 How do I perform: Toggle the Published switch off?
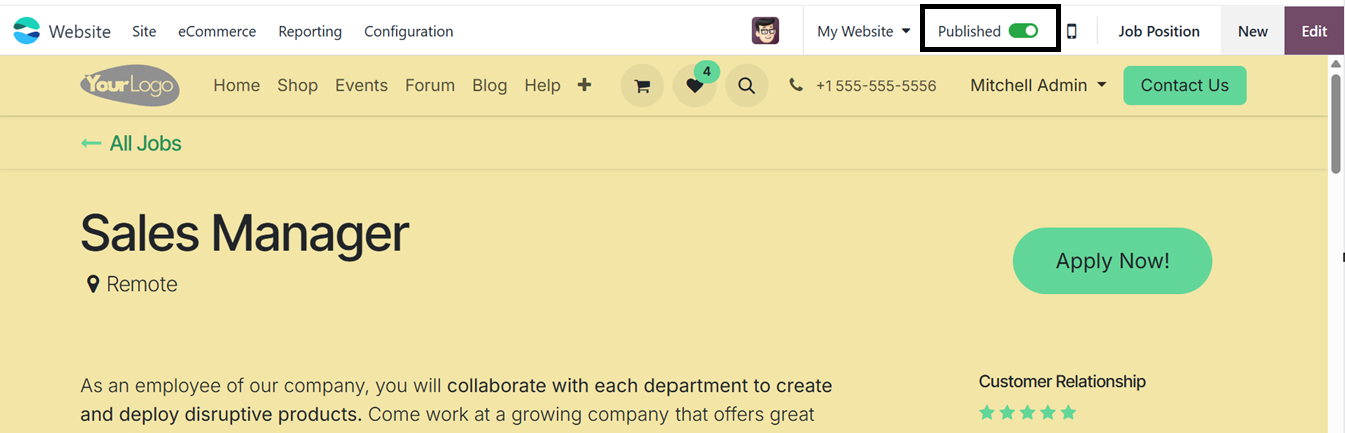point(1023,31)
